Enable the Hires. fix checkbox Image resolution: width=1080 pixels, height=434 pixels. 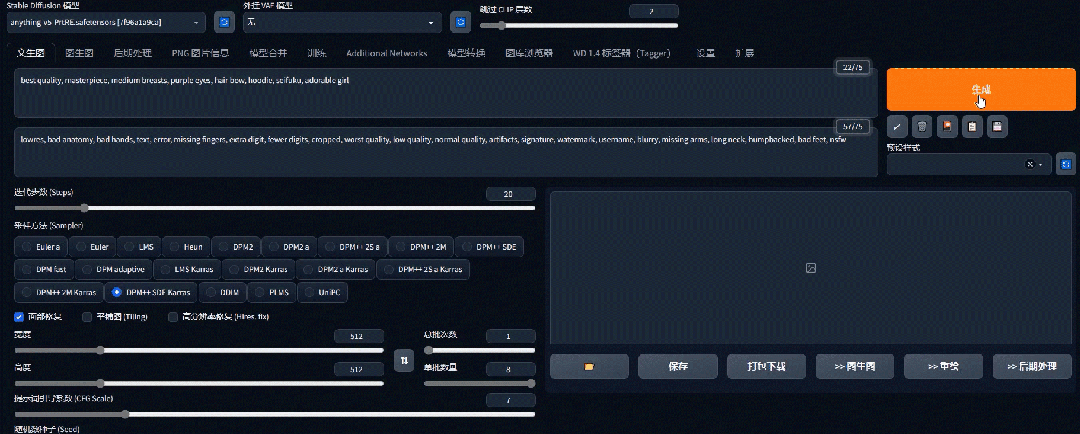pos(173,317)
